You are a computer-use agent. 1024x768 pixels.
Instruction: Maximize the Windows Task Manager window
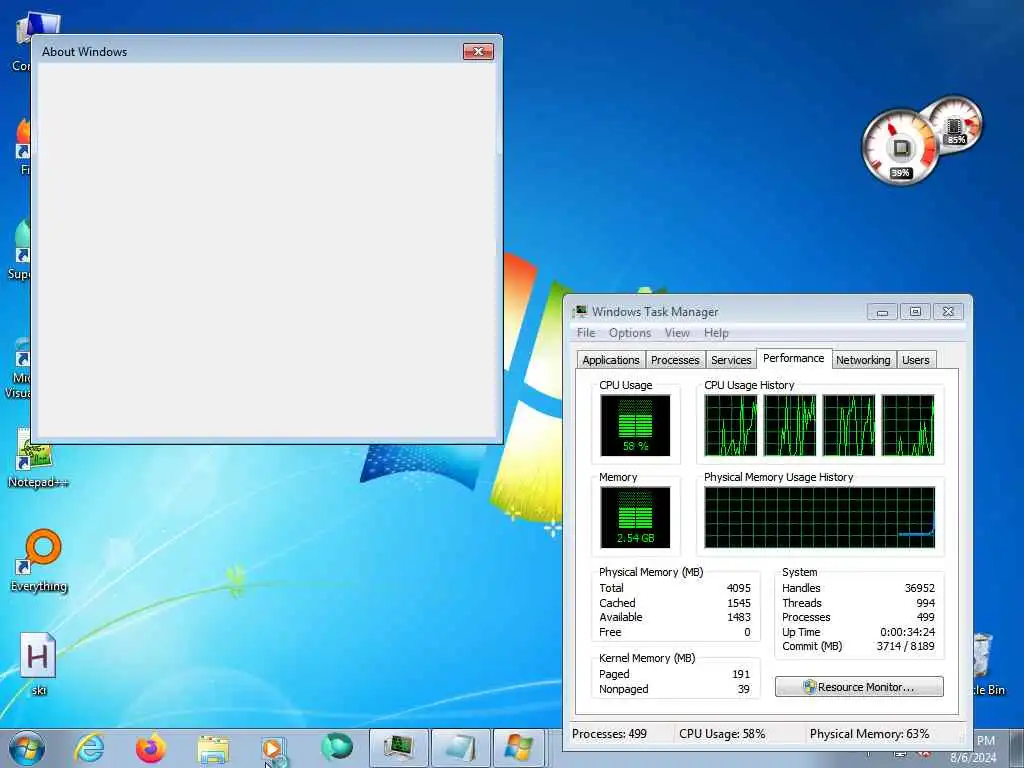coord(915,312)
